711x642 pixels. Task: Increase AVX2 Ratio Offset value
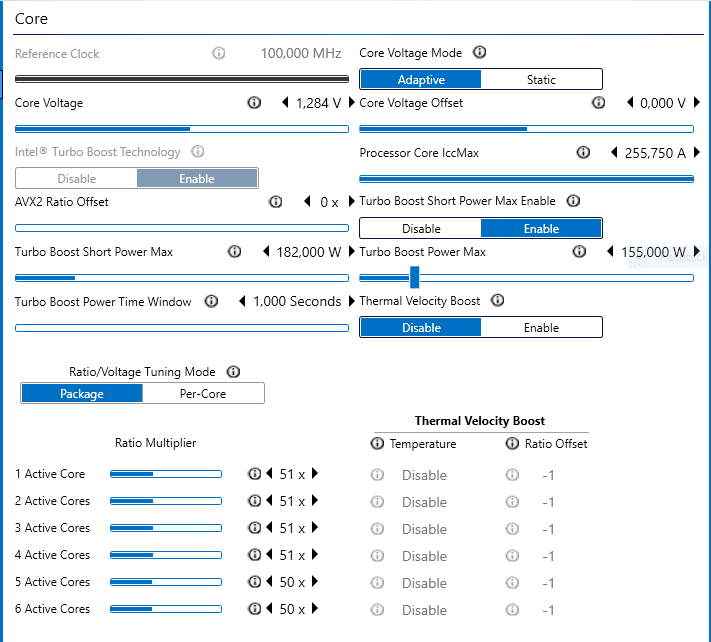tap(351, 201)
